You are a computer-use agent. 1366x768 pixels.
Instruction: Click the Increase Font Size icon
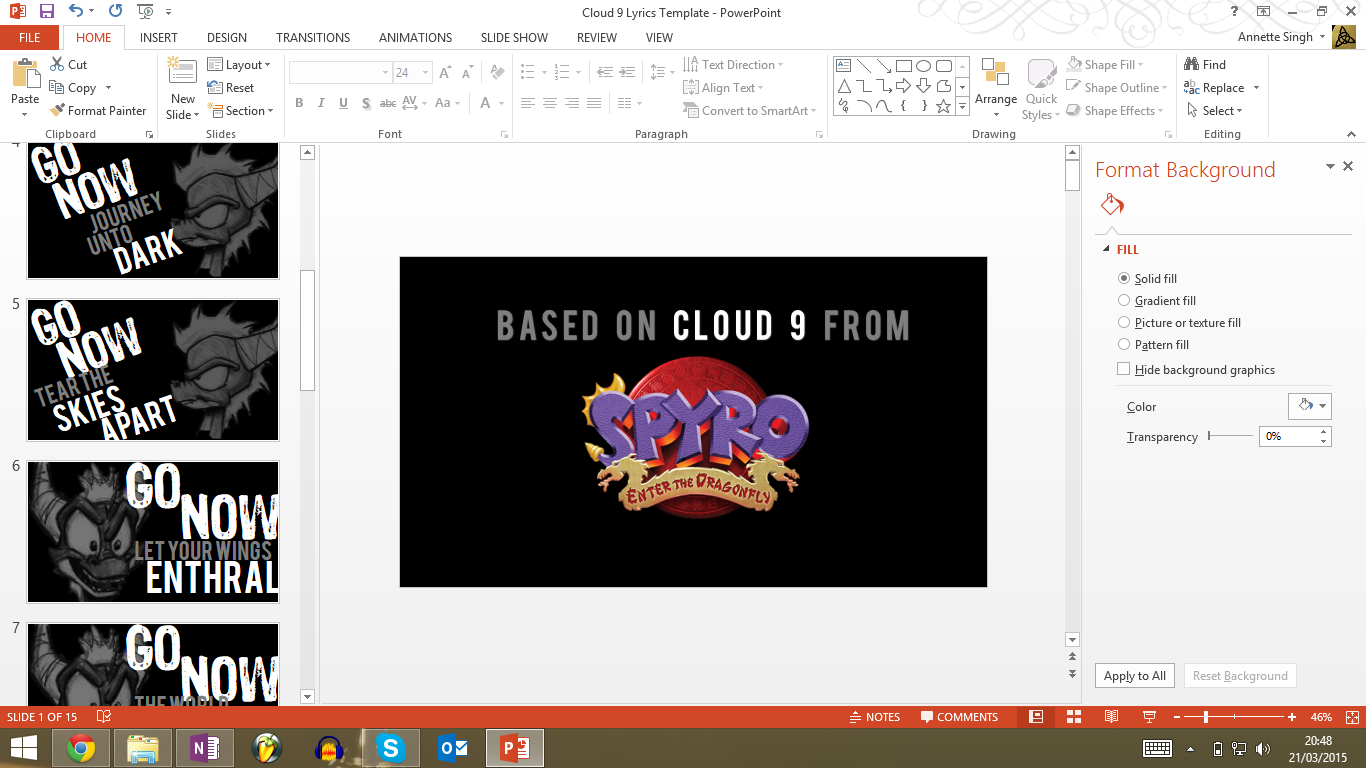pos(446,72)
